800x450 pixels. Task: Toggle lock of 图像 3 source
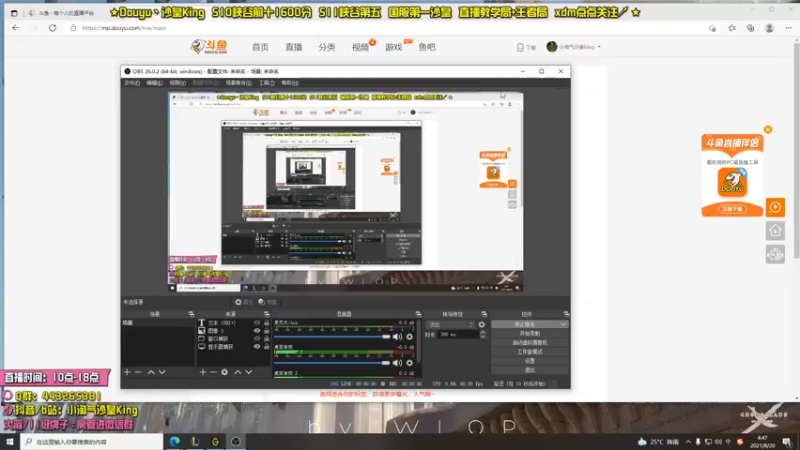pyautogui.click(x=266, y=331)
